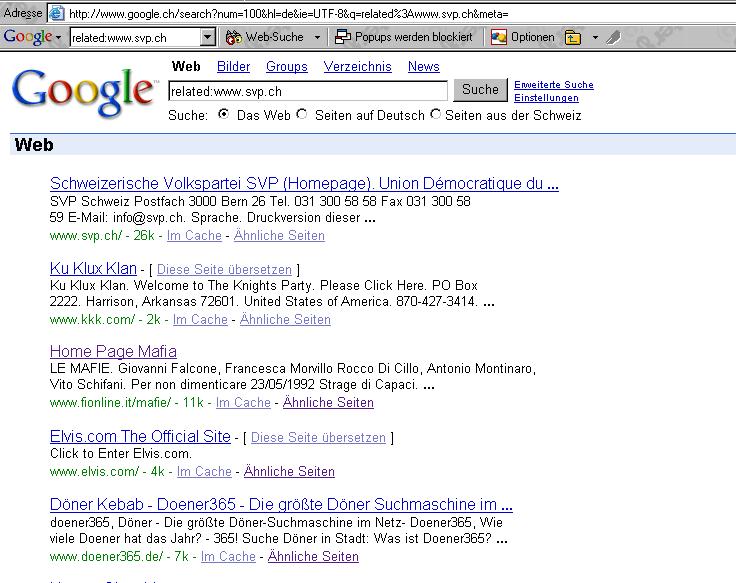Click 'Erweiterte Suche' link
This screenshot has height=583, width=736.
(553, 85)
